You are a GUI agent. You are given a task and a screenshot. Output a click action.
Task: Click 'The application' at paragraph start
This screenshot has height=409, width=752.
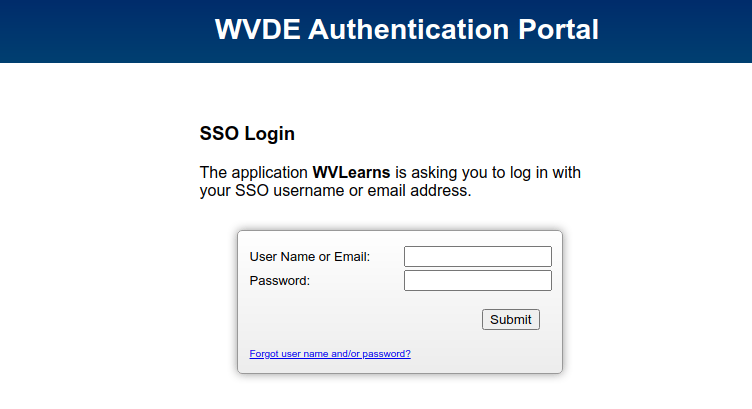(x=253, y=172)
